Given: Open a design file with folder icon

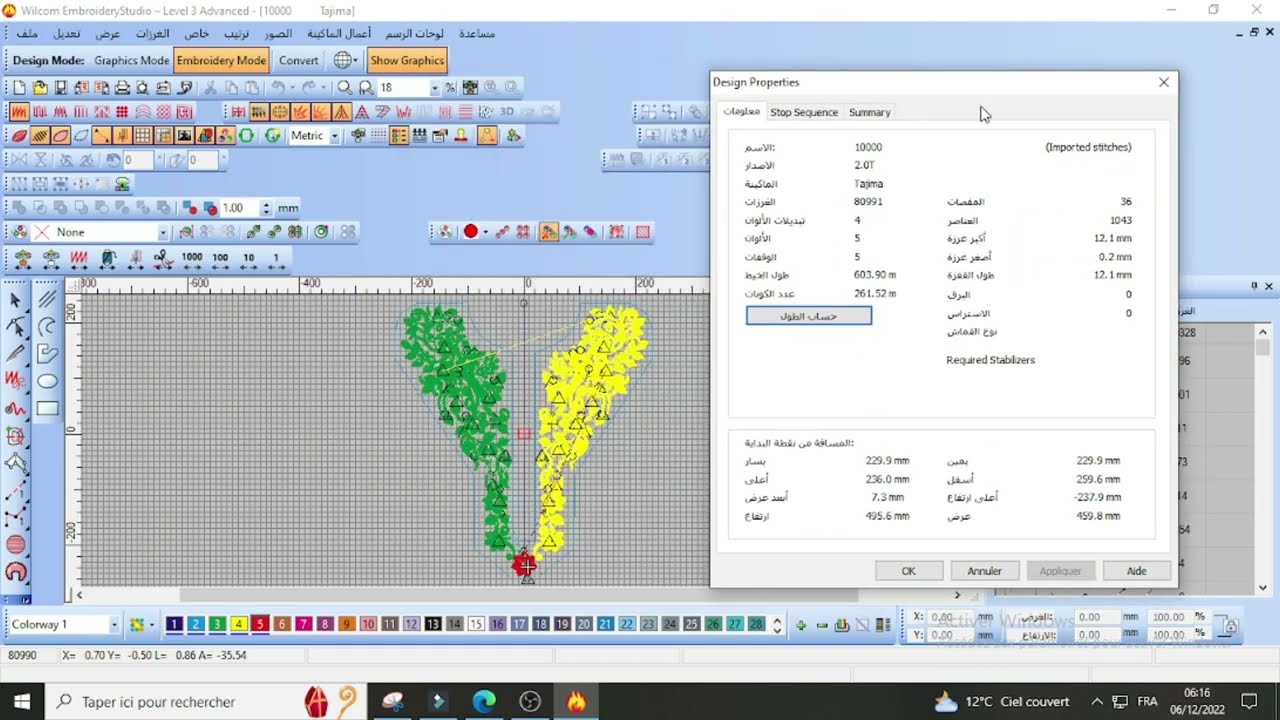Looking at the screenshot, I should pyautogui.click(x=39, y=88).
